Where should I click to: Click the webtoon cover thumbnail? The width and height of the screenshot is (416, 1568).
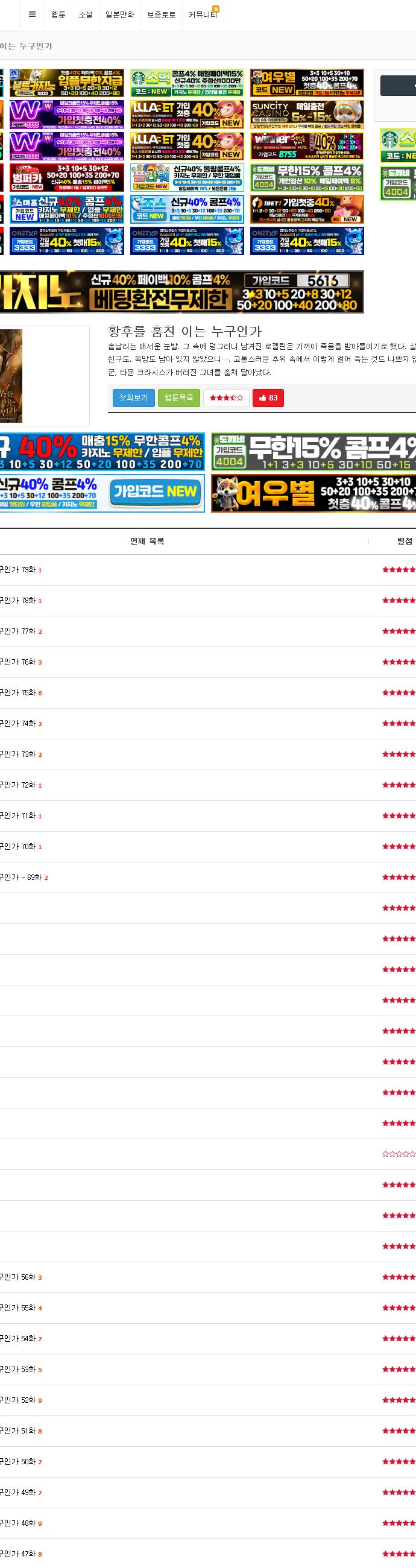point(11,376)
